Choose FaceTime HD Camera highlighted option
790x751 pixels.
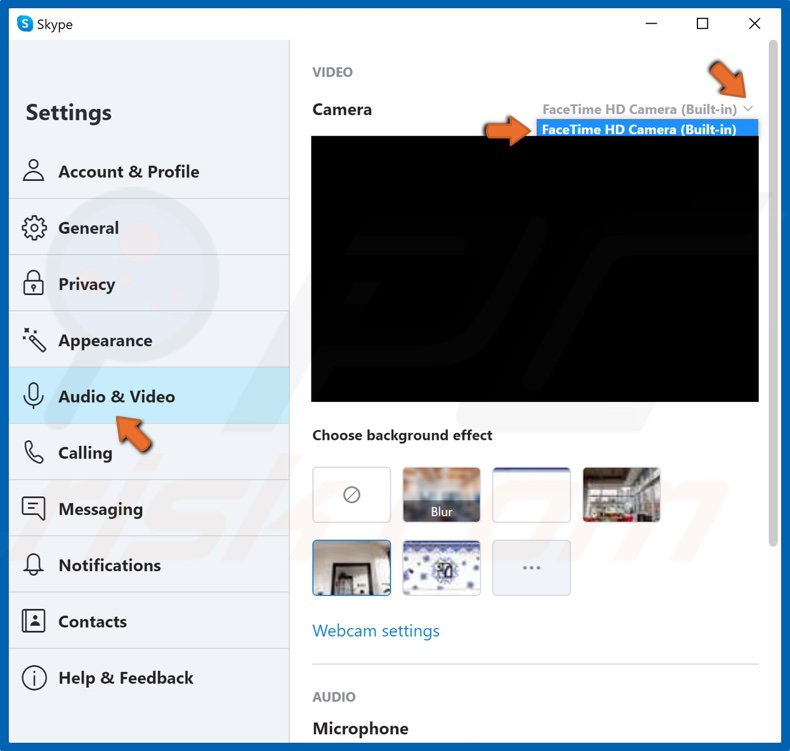pyautogui.click(x=647, y=129)
